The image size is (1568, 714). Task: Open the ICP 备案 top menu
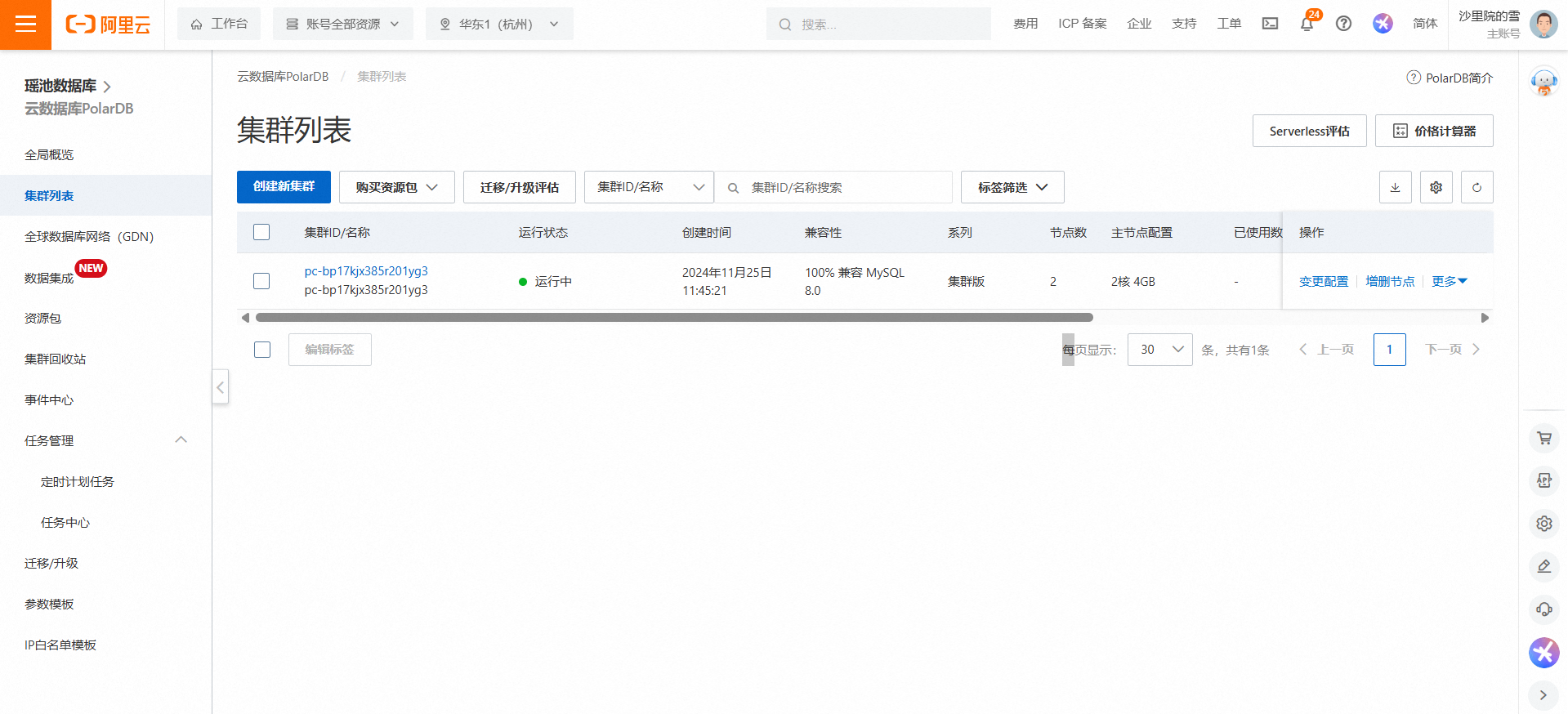[1082, 24]
